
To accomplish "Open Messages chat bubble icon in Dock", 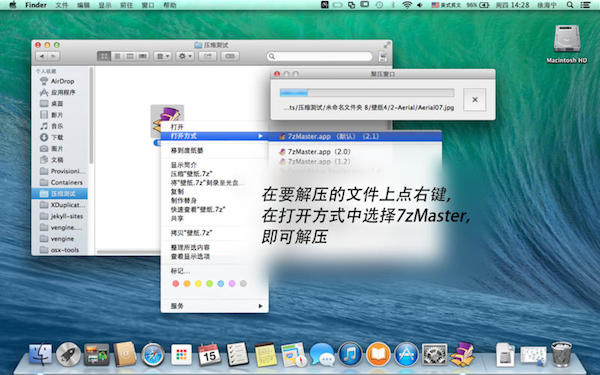I will point(322,355).
